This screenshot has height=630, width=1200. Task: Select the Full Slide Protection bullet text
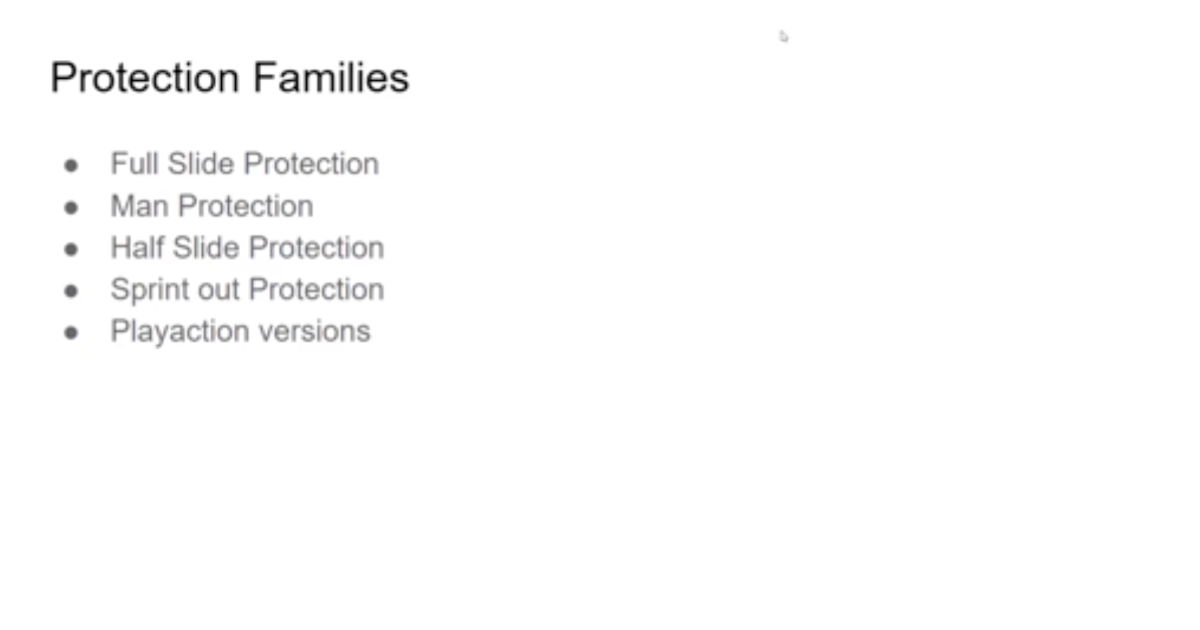pyautogui.click(x=245, y=164)
